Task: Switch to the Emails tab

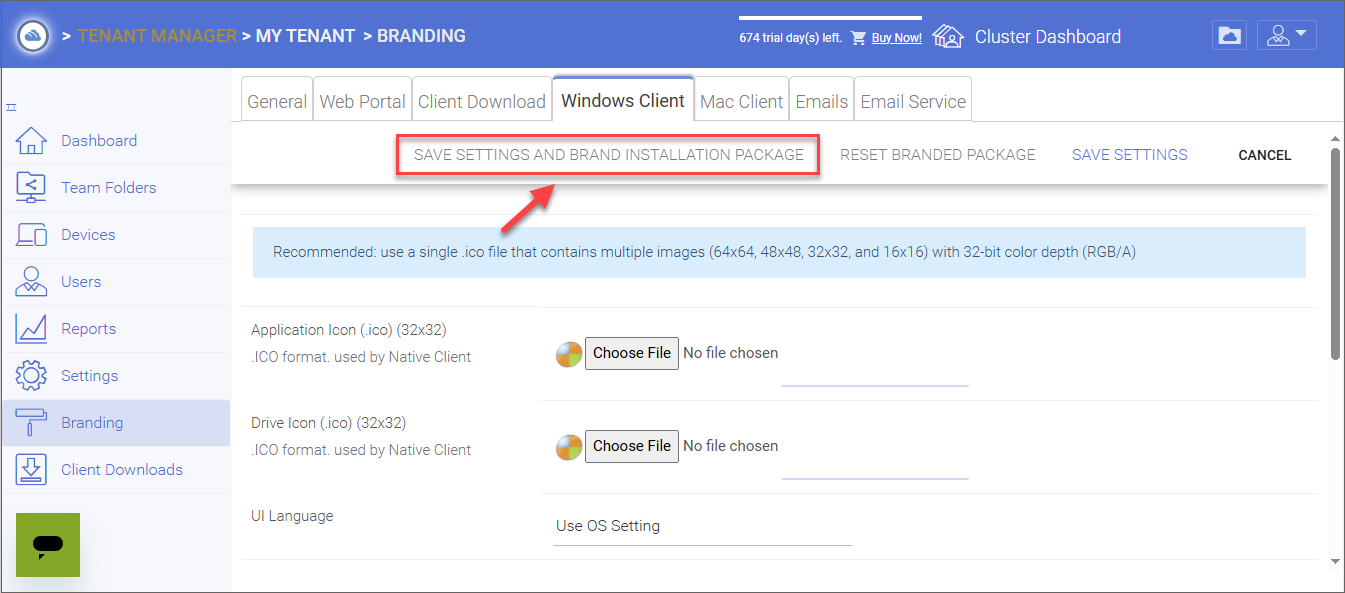Action: click(822, 101)
